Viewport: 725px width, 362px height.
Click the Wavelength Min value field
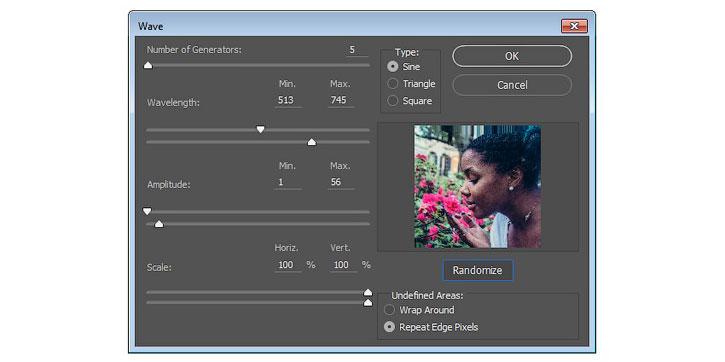click(288, 100)
